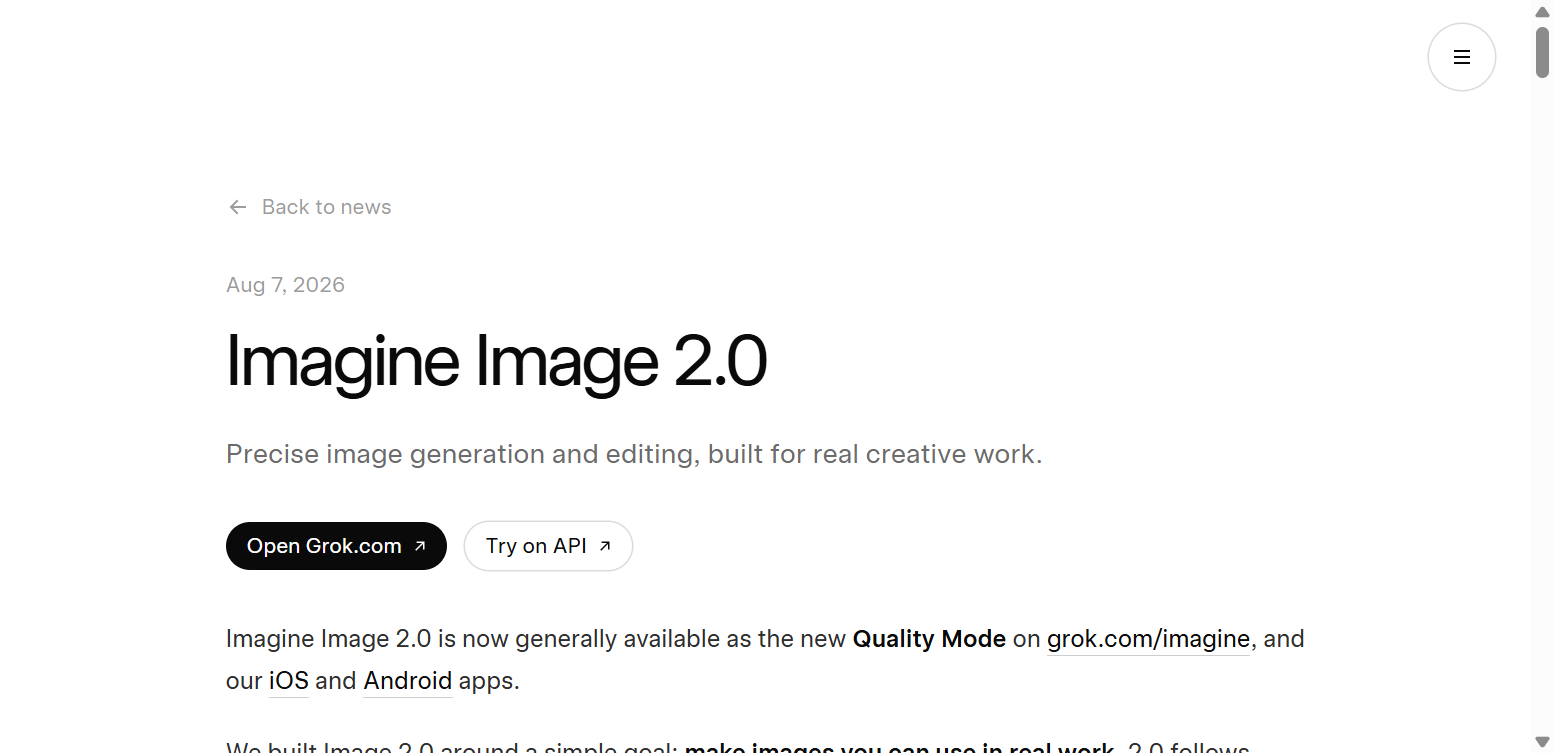Click the Open Grok.com button
The height and width of the screenshot is (753, 1554).
(336, 546)
